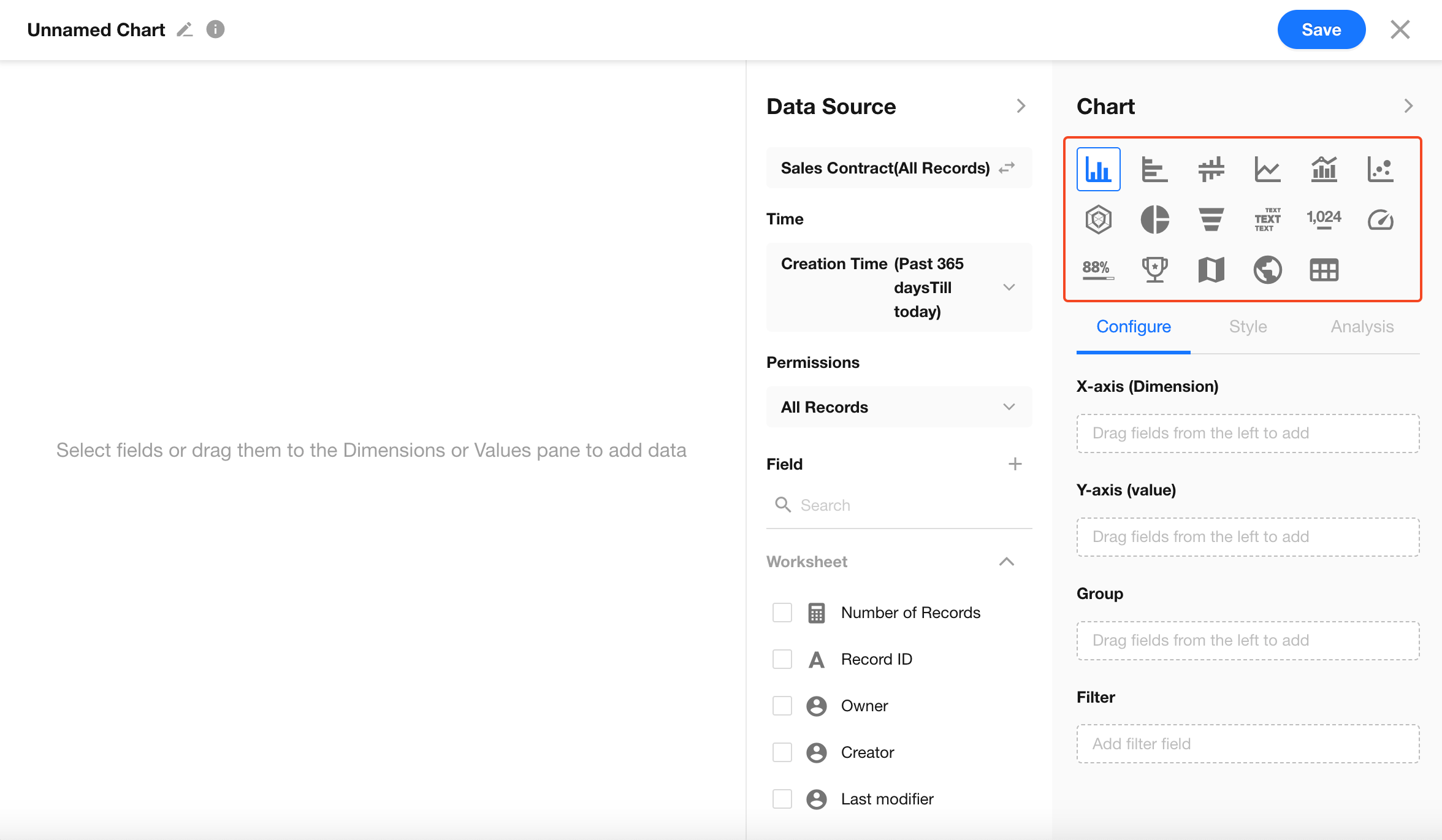Screen dimensions: 1442x840
Task: Switch to the Style tab
Action: pos(1248,327)
